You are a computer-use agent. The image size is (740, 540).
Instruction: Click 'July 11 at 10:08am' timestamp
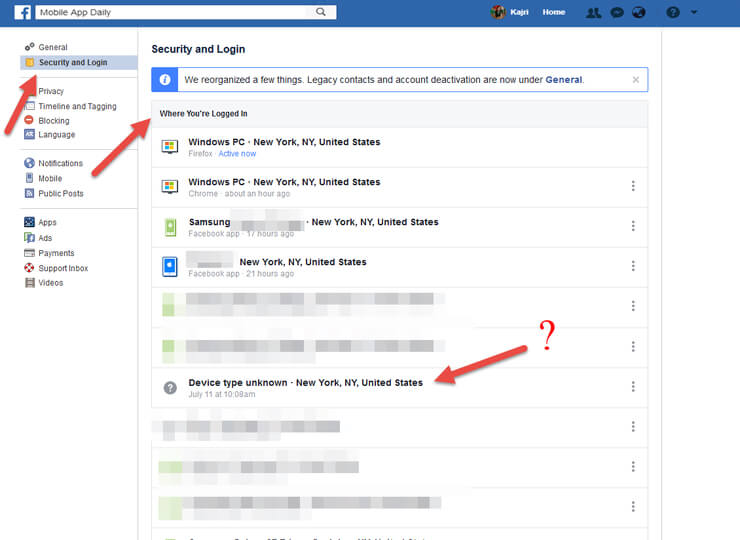tap(222, 394)
